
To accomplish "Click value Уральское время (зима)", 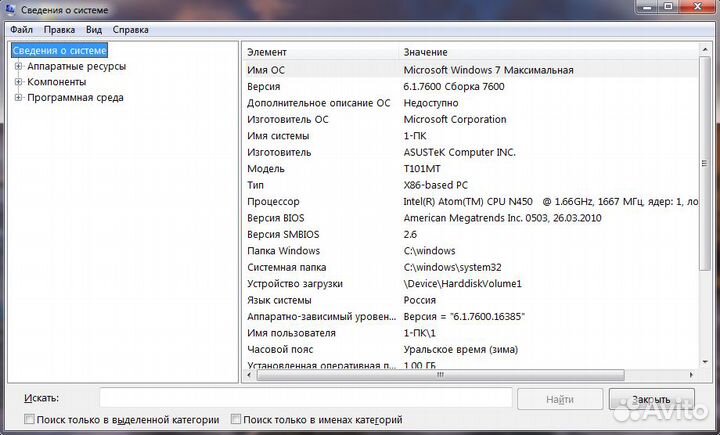I will click(461, 350).
